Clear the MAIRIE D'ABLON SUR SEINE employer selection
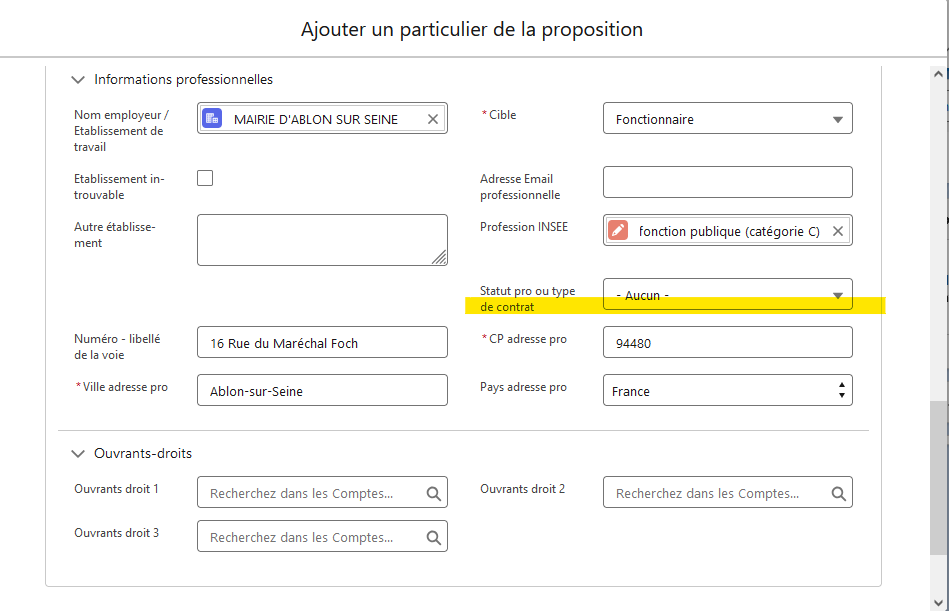The width and height of the screenshot is (949, 611). point(433,119)
